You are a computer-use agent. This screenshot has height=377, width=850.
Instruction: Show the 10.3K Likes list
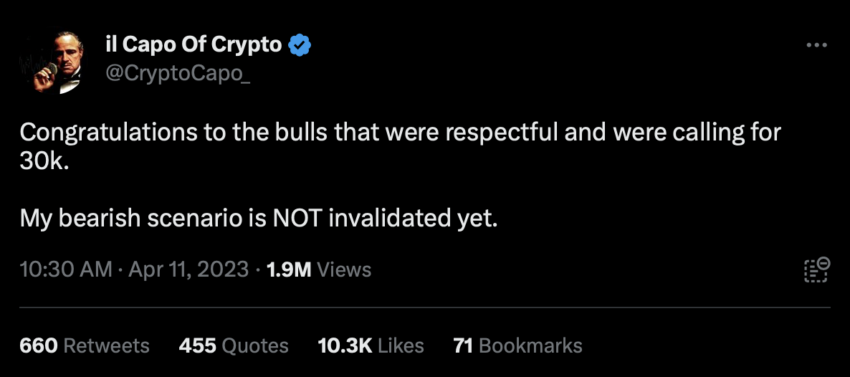point(371,346)
